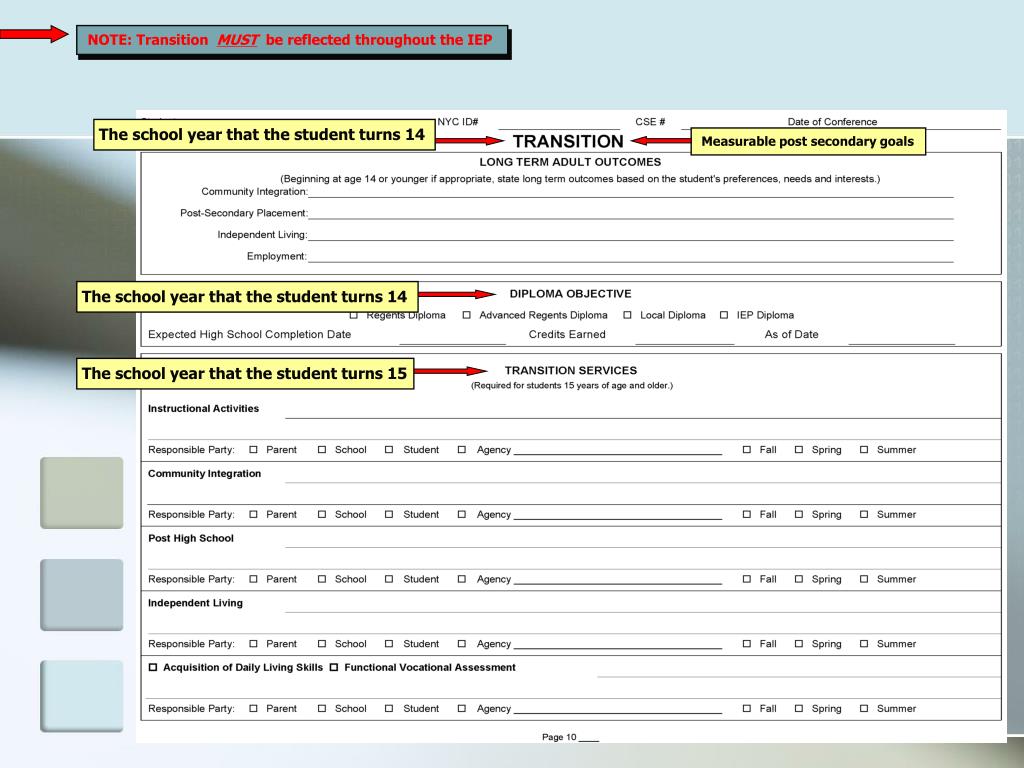Viewport: 1024px width, 768px height.
Task: Tick Agency in Daily Living Skills row
Action: (x=462, y=708)
